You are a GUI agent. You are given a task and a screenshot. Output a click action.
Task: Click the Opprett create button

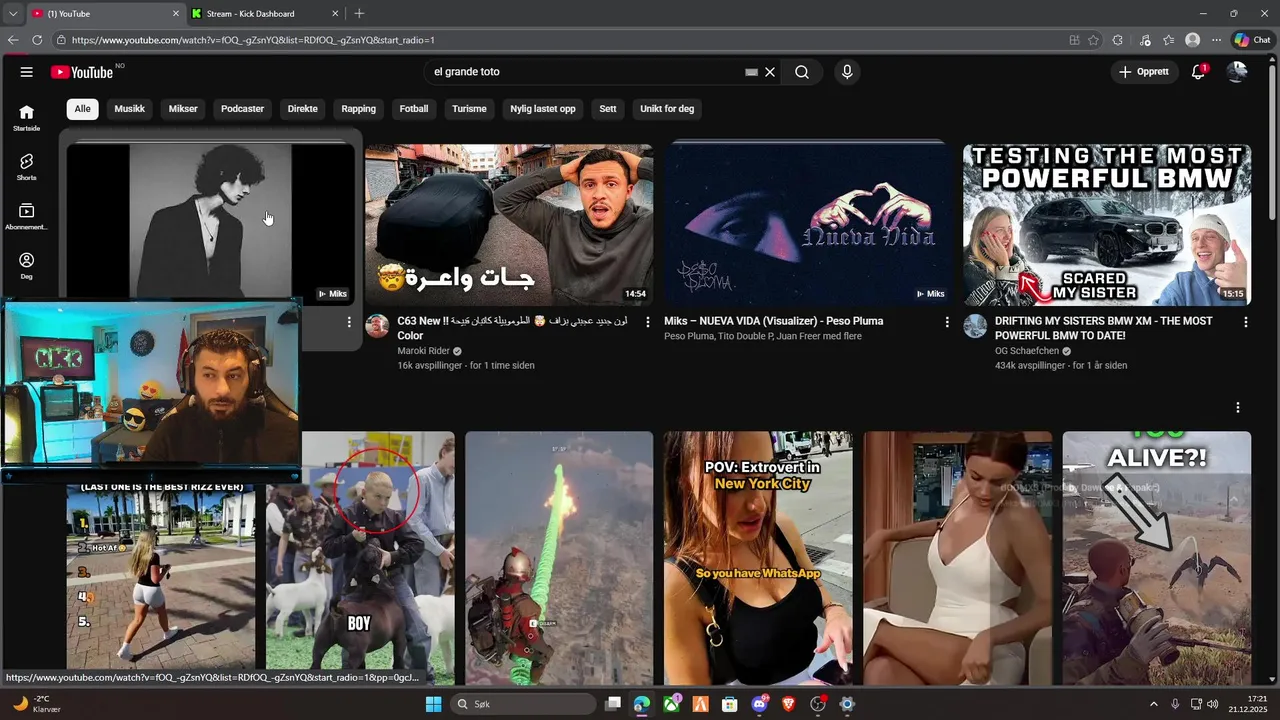point(1144,72)
